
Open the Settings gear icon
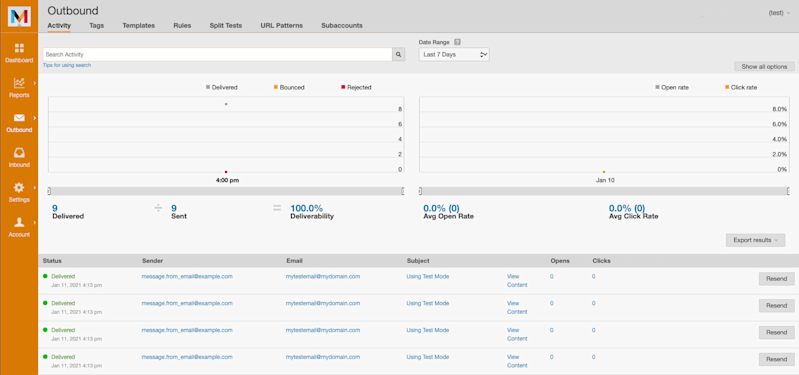(x=19, y=188)
